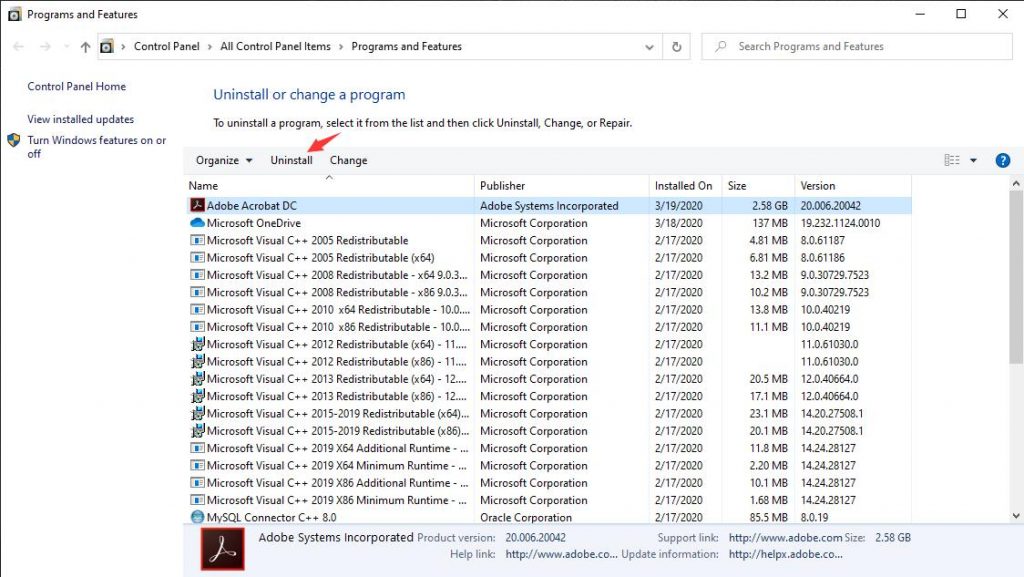Open Turn Windows features on or off
Image resolution: width=1024 pixels, height=577 pixels.
pyautogui.click(x=97, y=147)
